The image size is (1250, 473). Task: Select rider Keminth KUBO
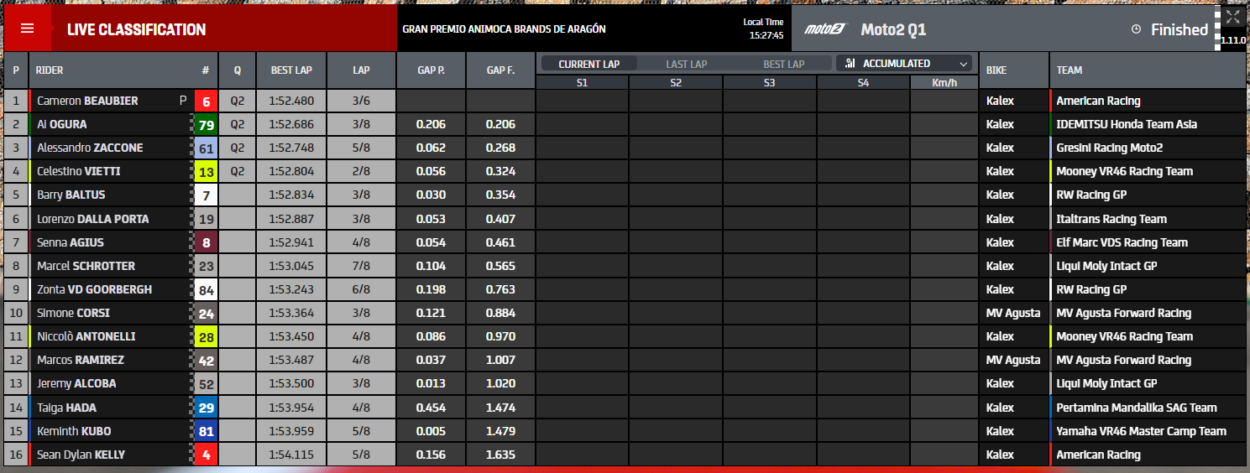(74, 431)
